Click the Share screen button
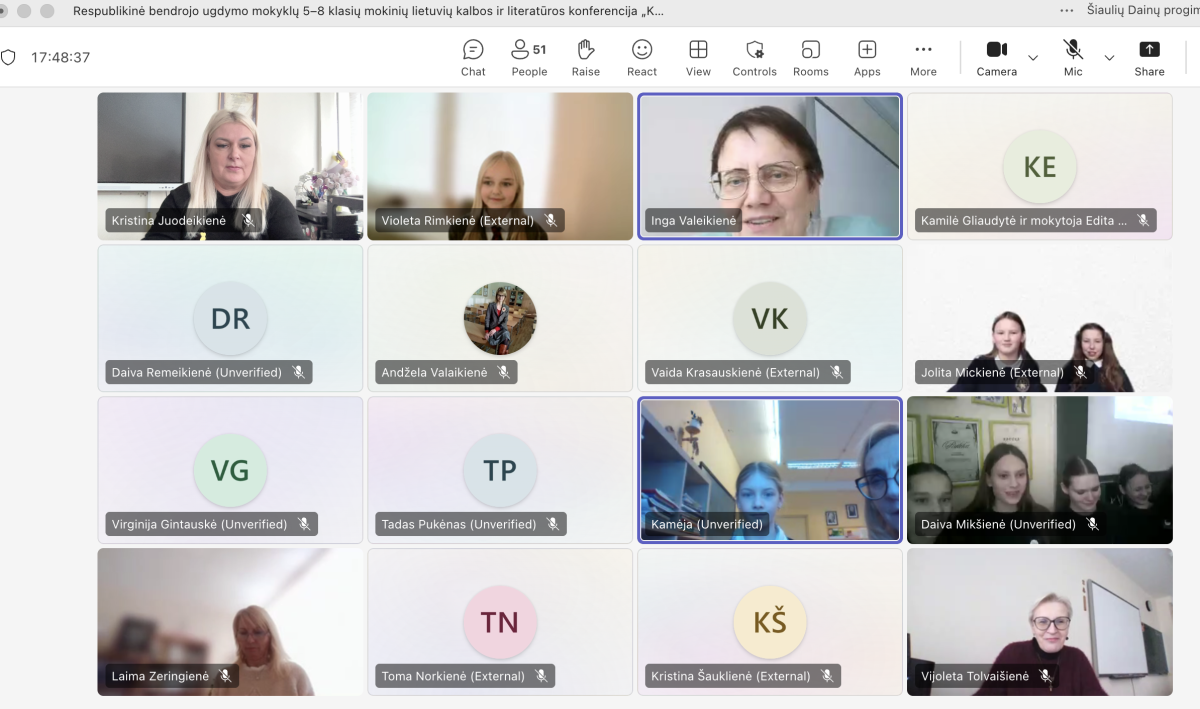Screen dimensions: 1200x709 tap(1149, 57)
